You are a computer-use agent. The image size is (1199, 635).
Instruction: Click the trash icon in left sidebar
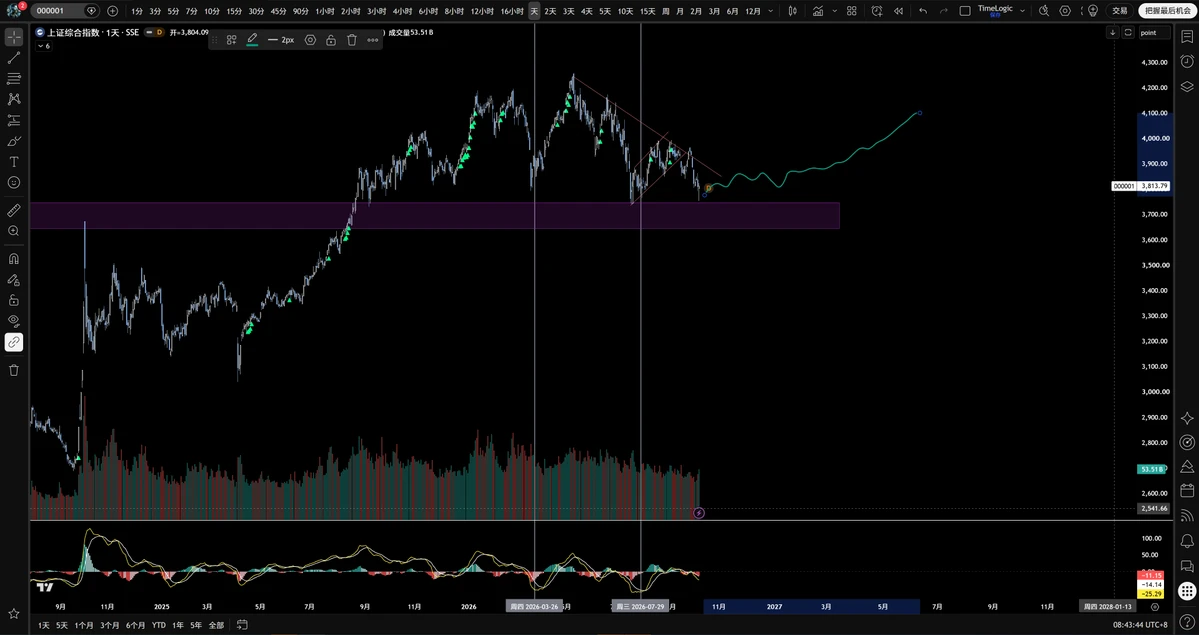[x=14, y=370]
